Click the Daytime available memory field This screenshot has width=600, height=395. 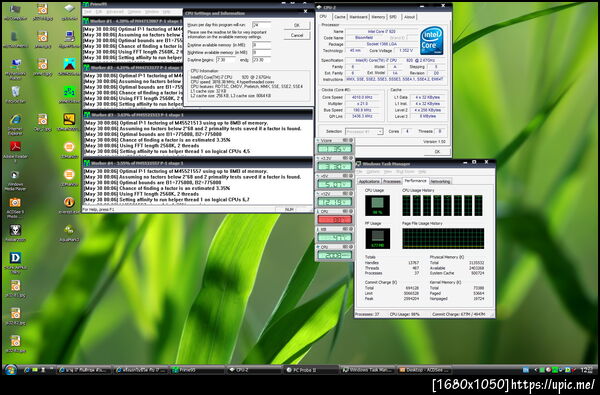point(261,45)
